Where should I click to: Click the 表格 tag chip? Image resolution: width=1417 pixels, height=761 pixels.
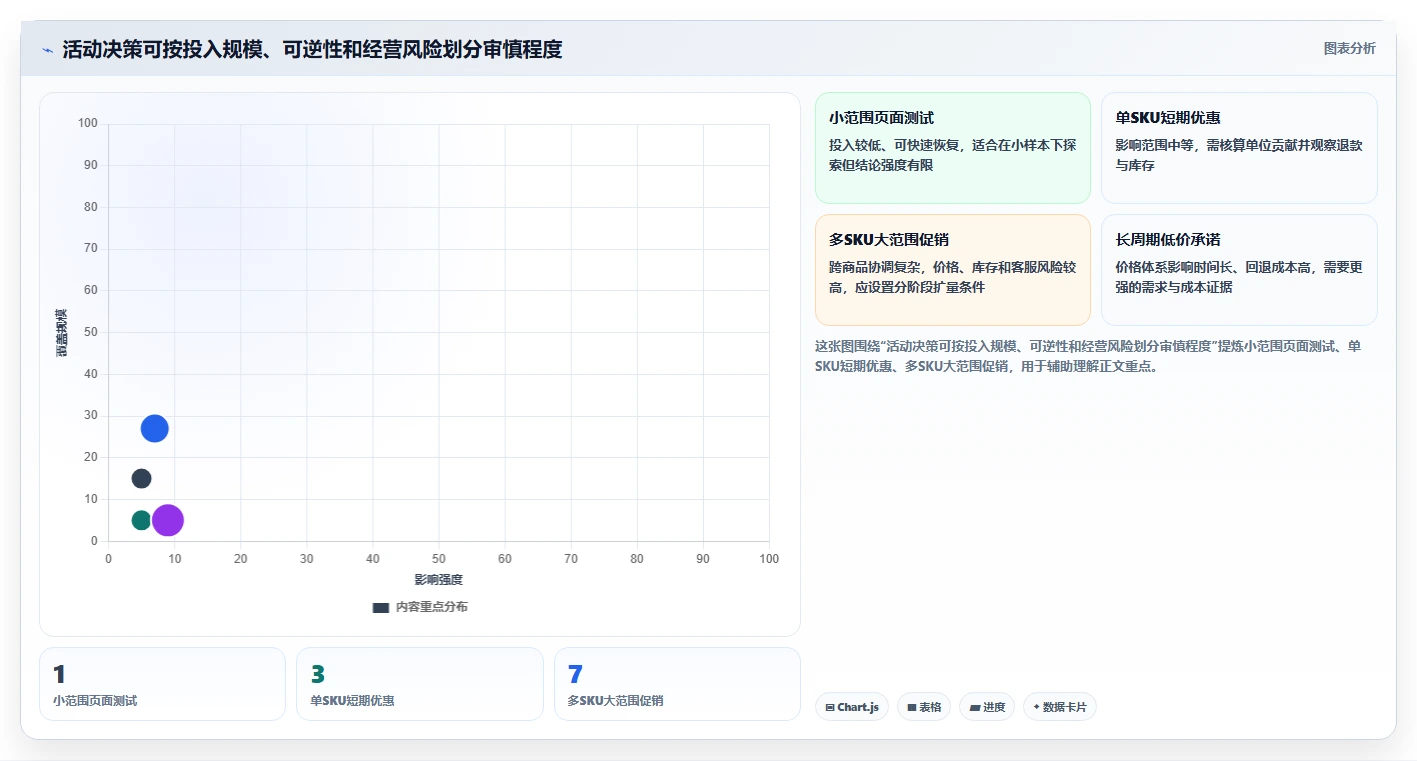(x=924, y=707)
